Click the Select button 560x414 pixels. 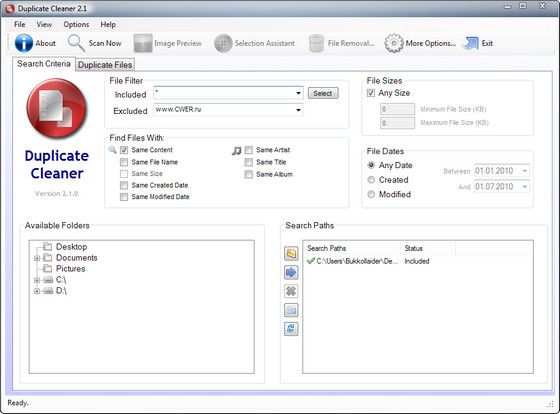tap(323, 93)
